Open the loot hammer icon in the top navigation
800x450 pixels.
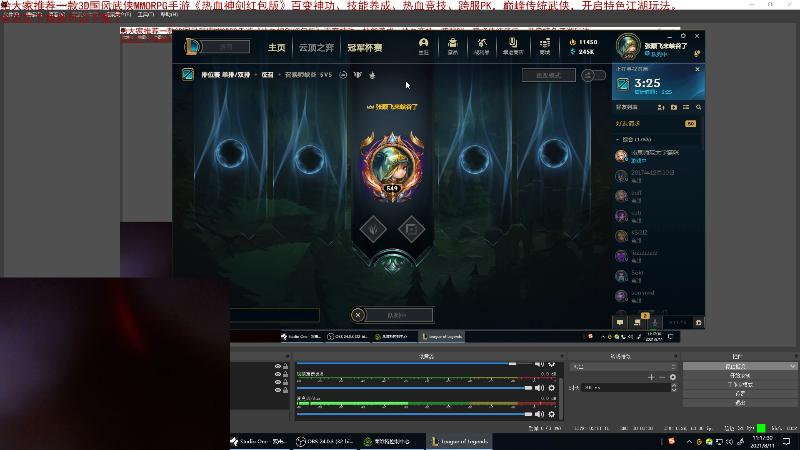[482, 43]
